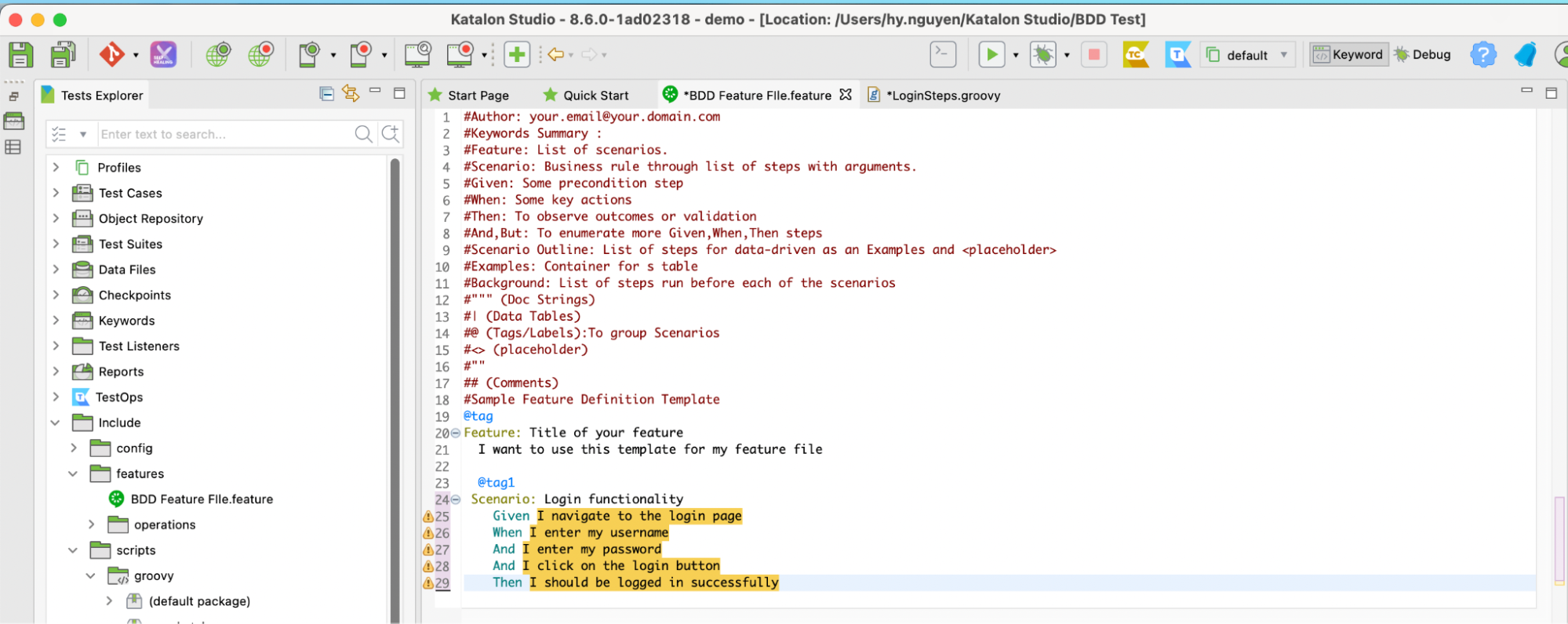Start debug run with the bug icon
1568x624 pixels.
pyautogui.click(x=1043, y=54)
